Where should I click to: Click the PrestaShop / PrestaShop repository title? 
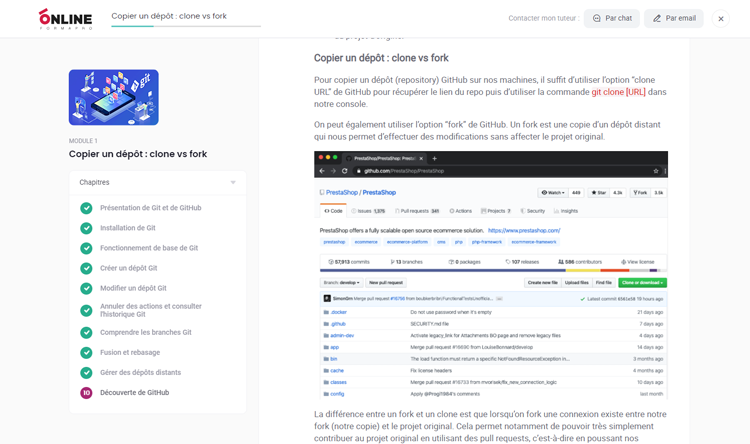361,192
